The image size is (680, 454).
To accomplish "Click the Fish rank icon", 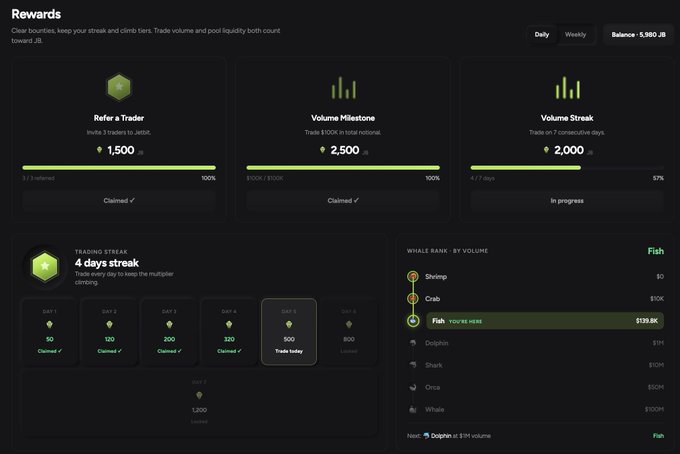I will coord(413,321).
